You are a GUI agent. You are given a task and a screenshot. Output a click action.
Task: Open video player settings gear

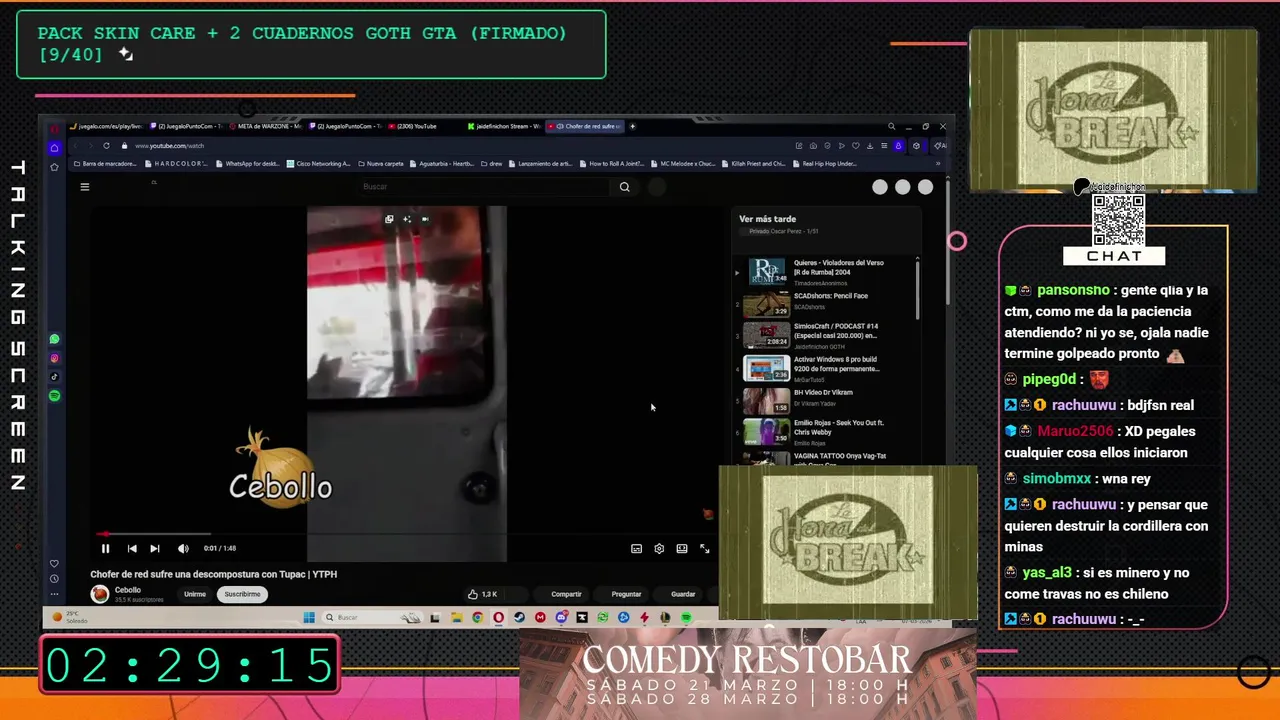tap(659, 548)
